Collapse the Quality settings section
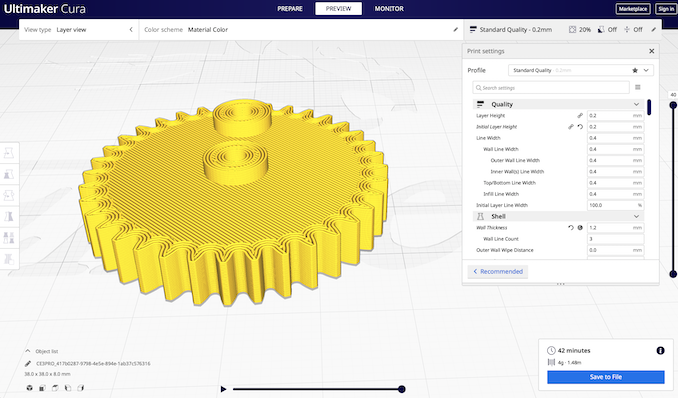Image resolution: width=678 pixels, height=398 pixels. point(636,104)
